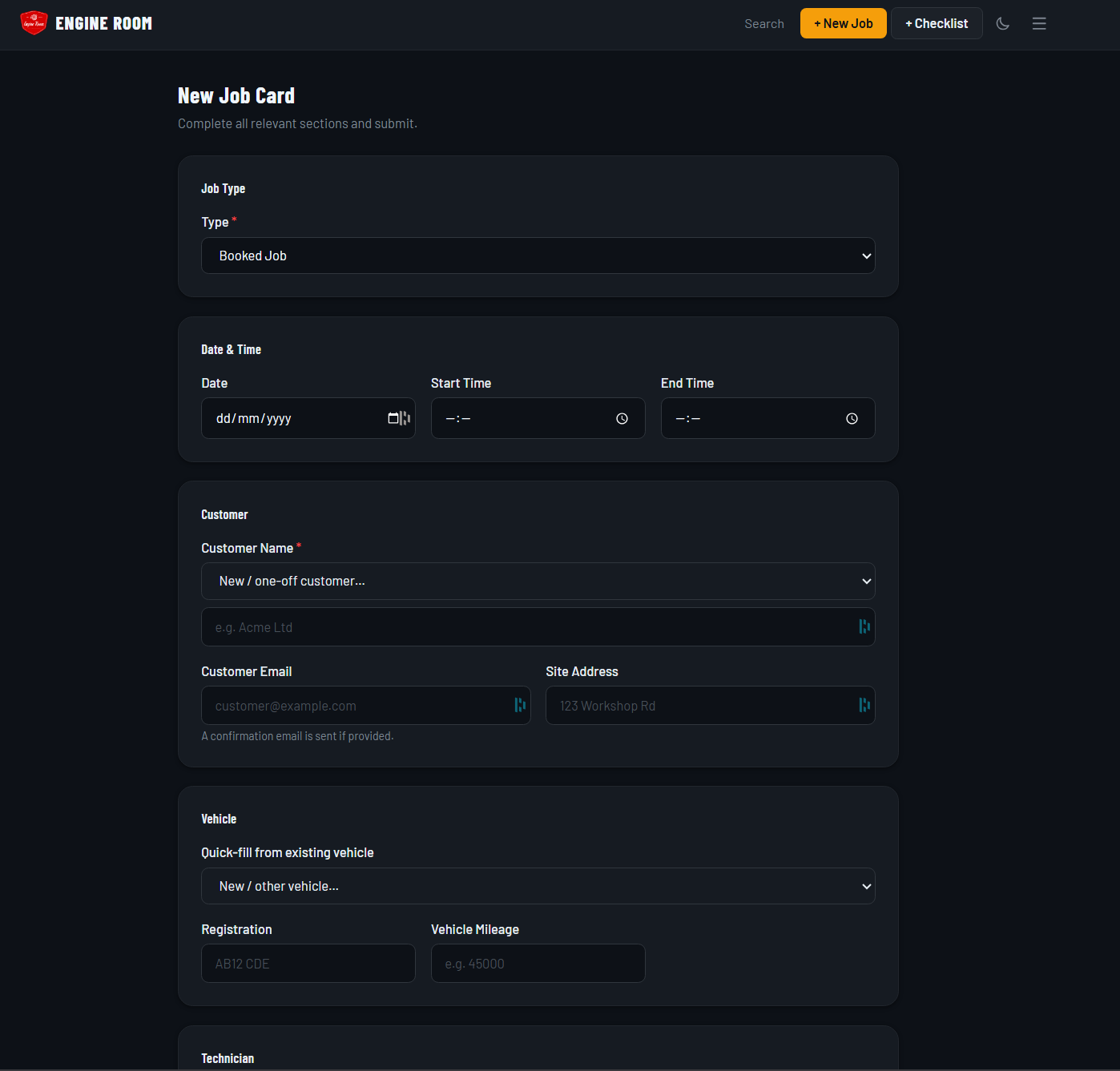Screen dimensions: 1120x1071
Task: Click the Vehicle Mileage input field
Action: click(538, 963)
